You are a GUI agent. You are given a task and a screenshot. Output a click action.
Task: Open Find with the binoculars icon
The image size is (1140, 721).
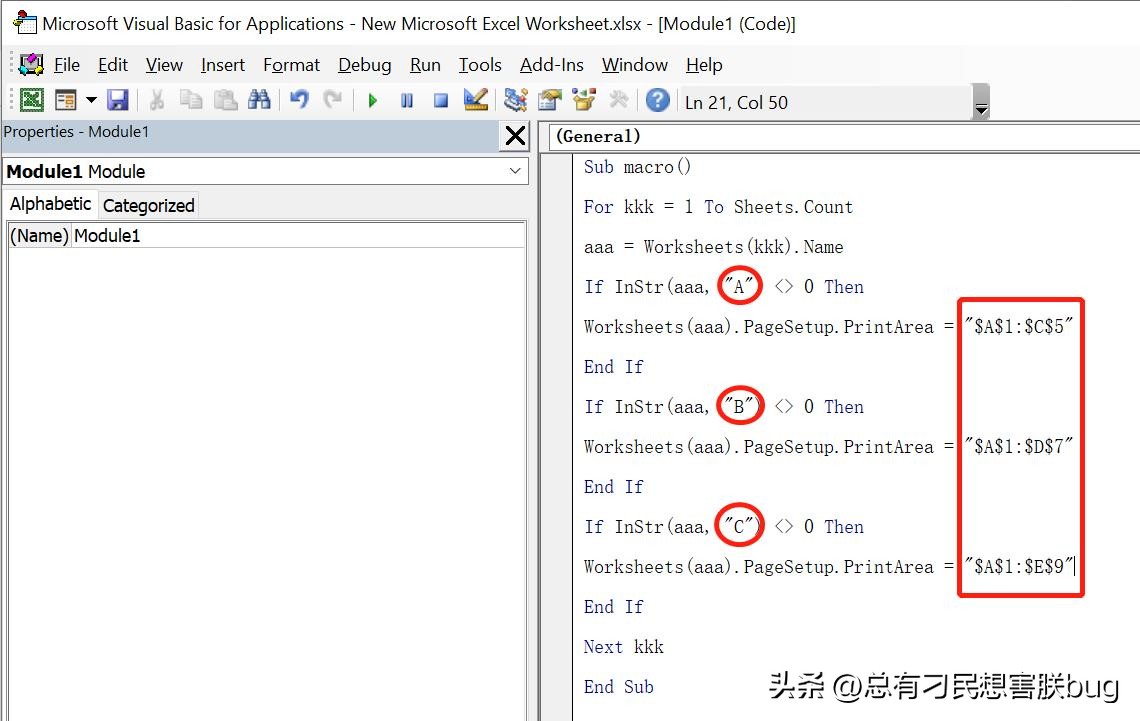[x=259, y=100]
